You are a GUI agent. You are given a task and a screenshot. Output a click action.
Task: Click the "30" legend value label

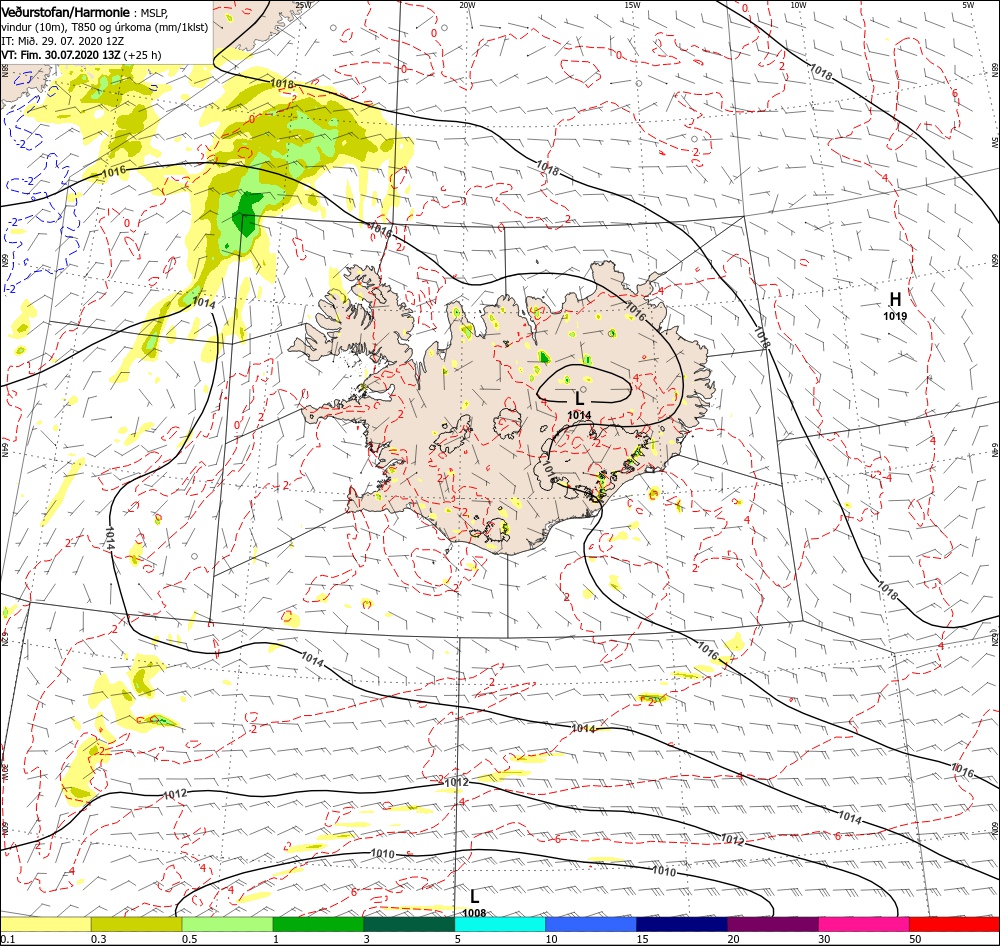click(x=825, y=939)
